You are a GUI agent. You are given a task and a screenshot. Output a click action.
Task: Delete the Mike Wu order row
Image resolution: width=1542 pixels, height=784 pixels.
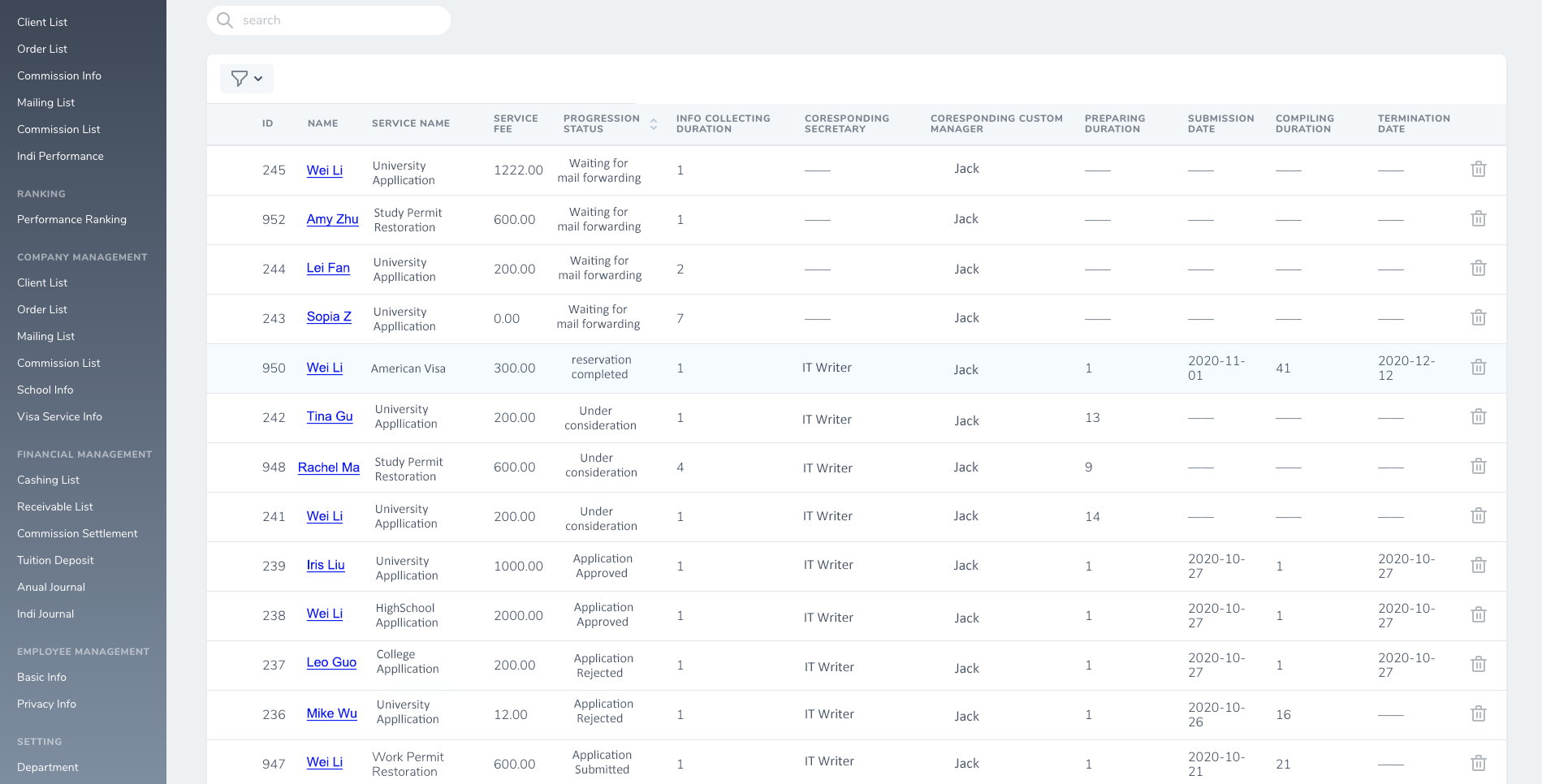[1478, 713]
